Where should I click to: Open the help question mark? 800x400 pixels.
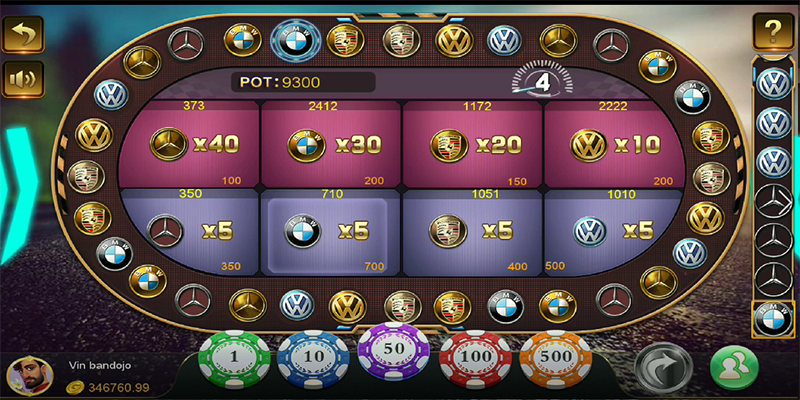point(773,32)
